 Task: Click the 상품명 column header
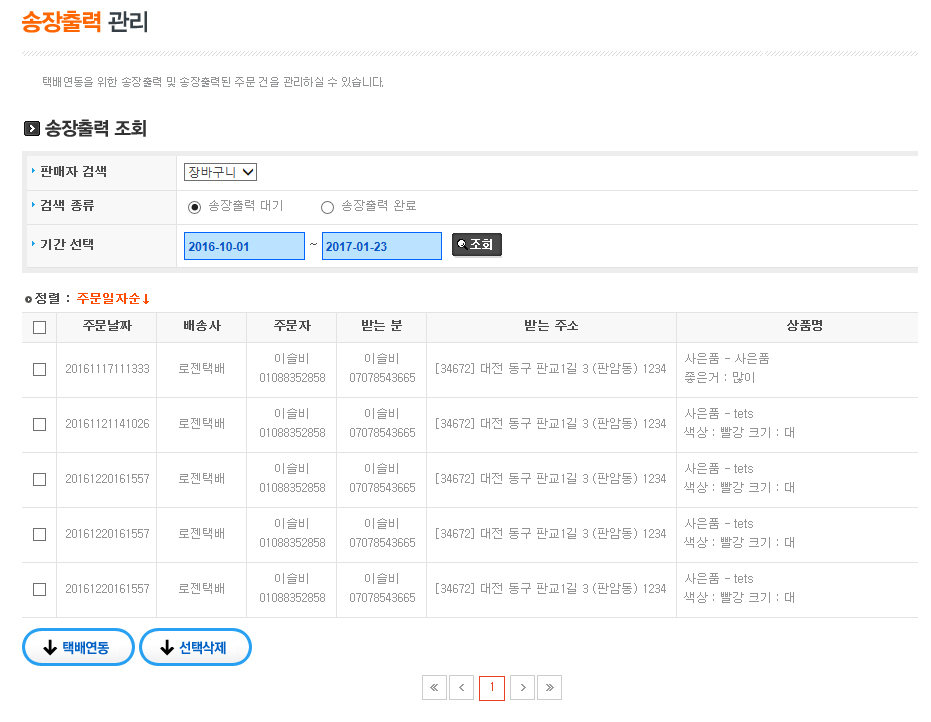[x=797, y=327]
